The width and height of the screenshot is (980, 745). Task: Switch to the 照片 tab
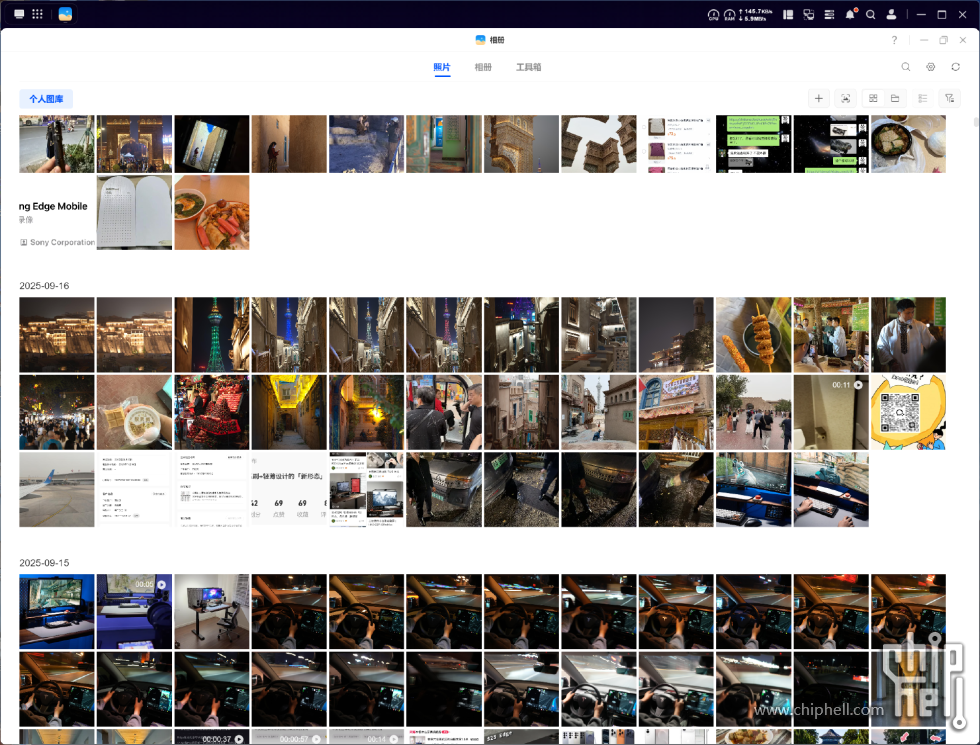tap(442, 67)
